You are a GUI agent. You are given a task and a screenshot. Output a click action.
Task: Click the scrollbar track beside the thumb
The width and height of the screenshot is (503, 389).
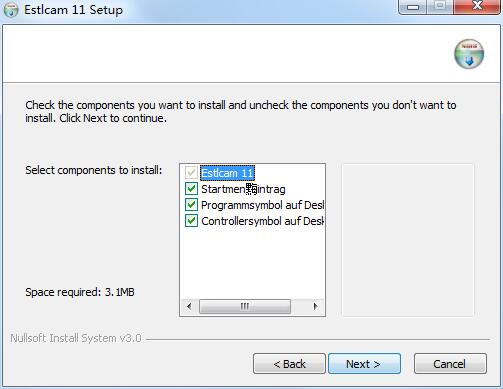click(299, 306)
